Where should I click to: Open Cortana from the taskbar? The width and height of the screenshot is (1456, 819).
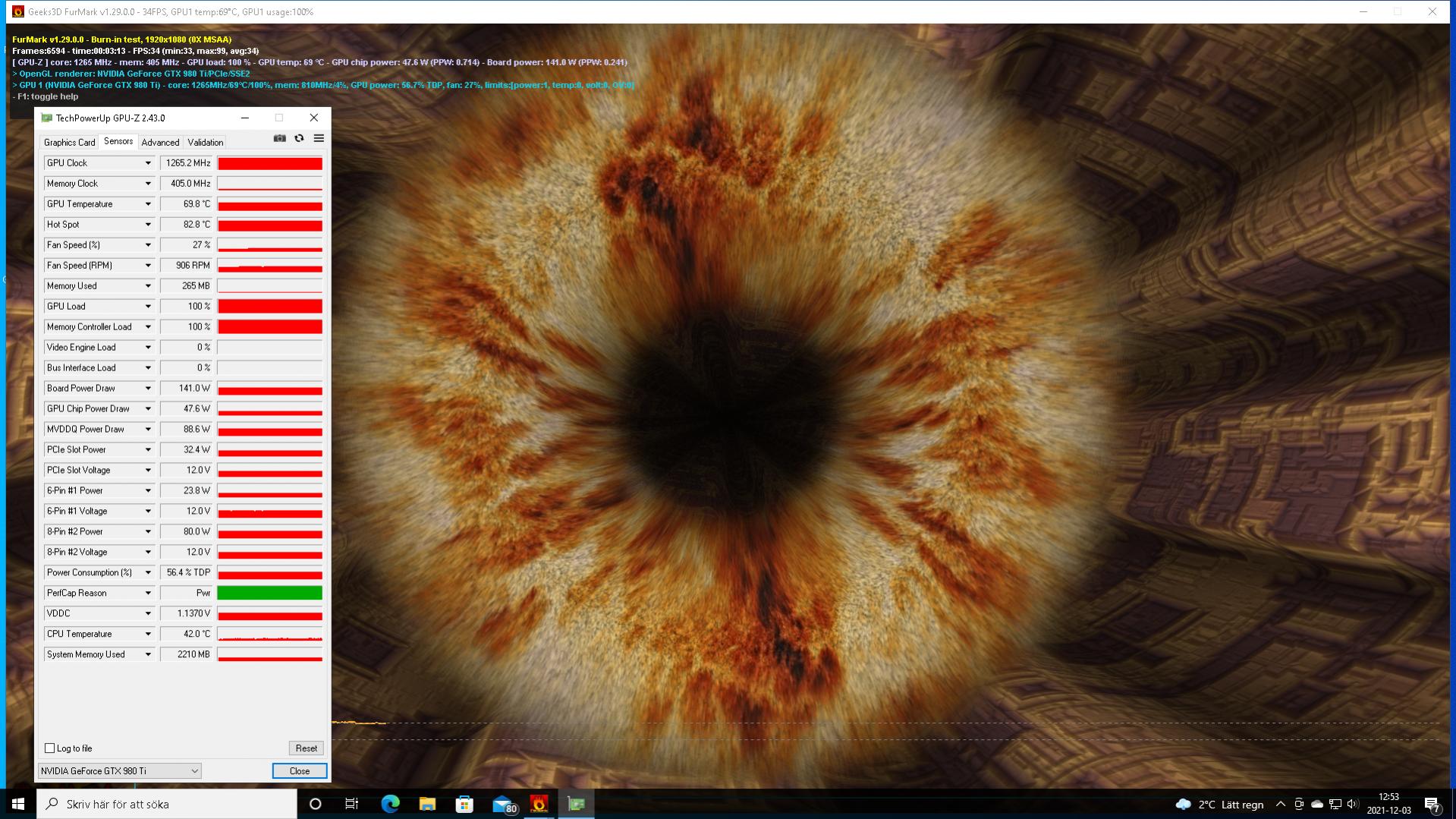316,804
